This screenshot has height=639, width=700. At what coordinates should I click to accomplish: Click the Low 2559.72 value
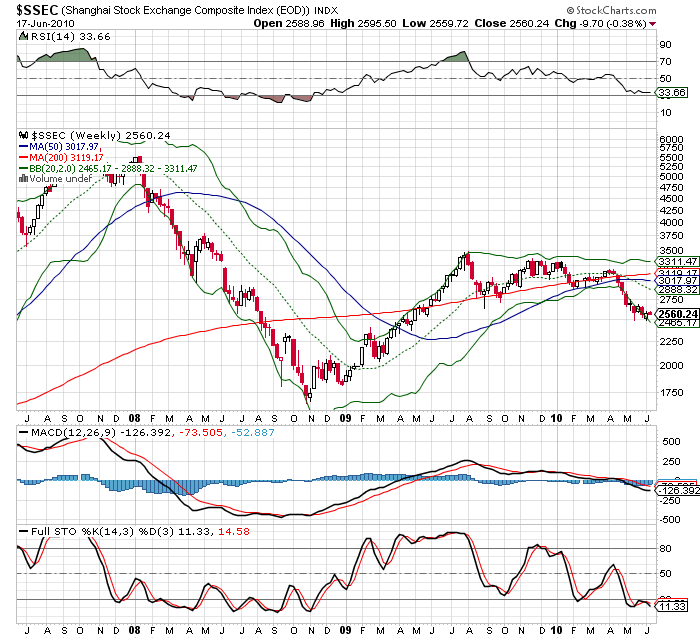point(435,23)
